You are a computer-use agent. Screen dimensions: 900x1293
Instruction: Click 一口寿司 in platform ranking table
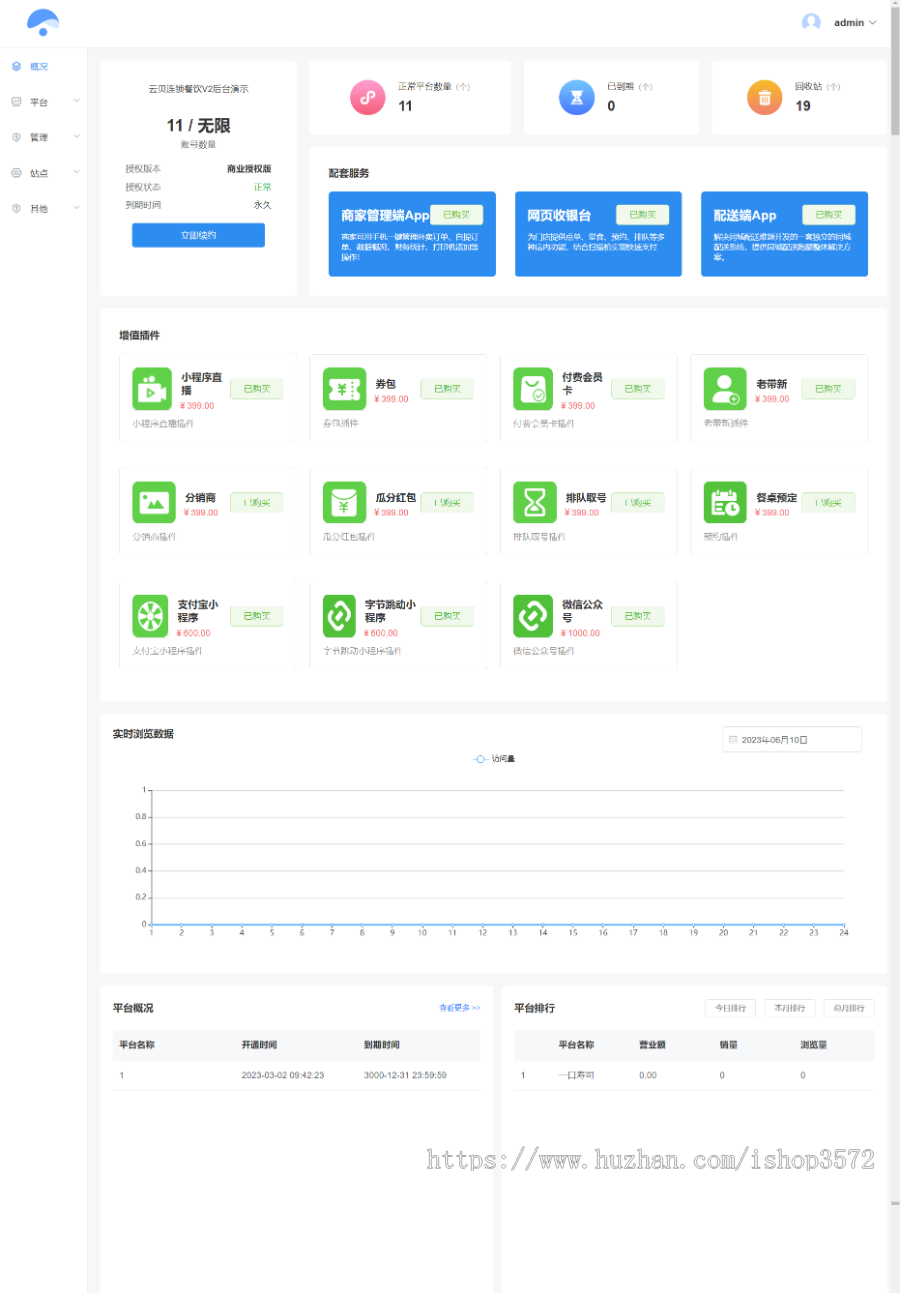coord(576,1075)
